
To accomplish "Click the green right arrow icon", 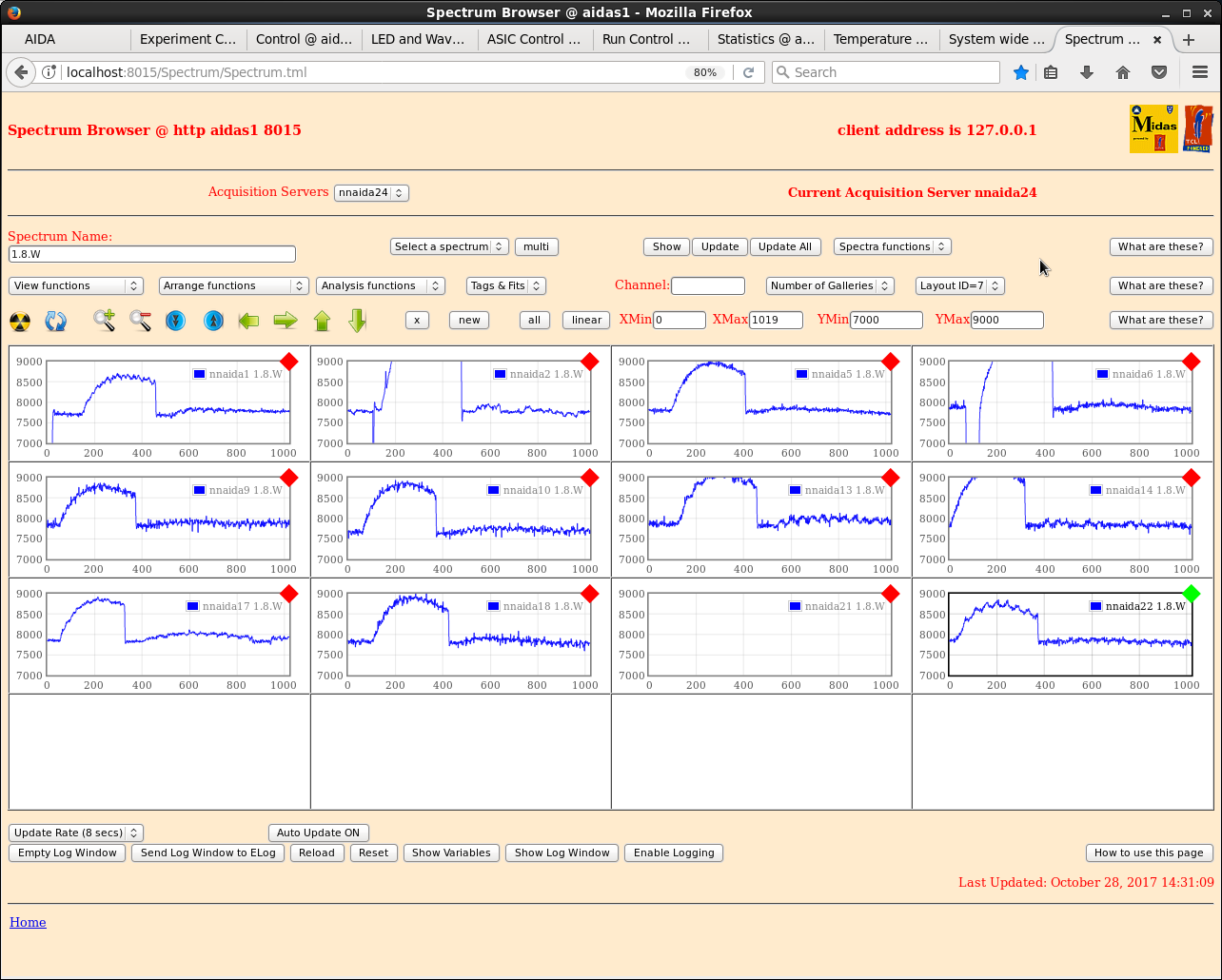I will coord(286,321).
